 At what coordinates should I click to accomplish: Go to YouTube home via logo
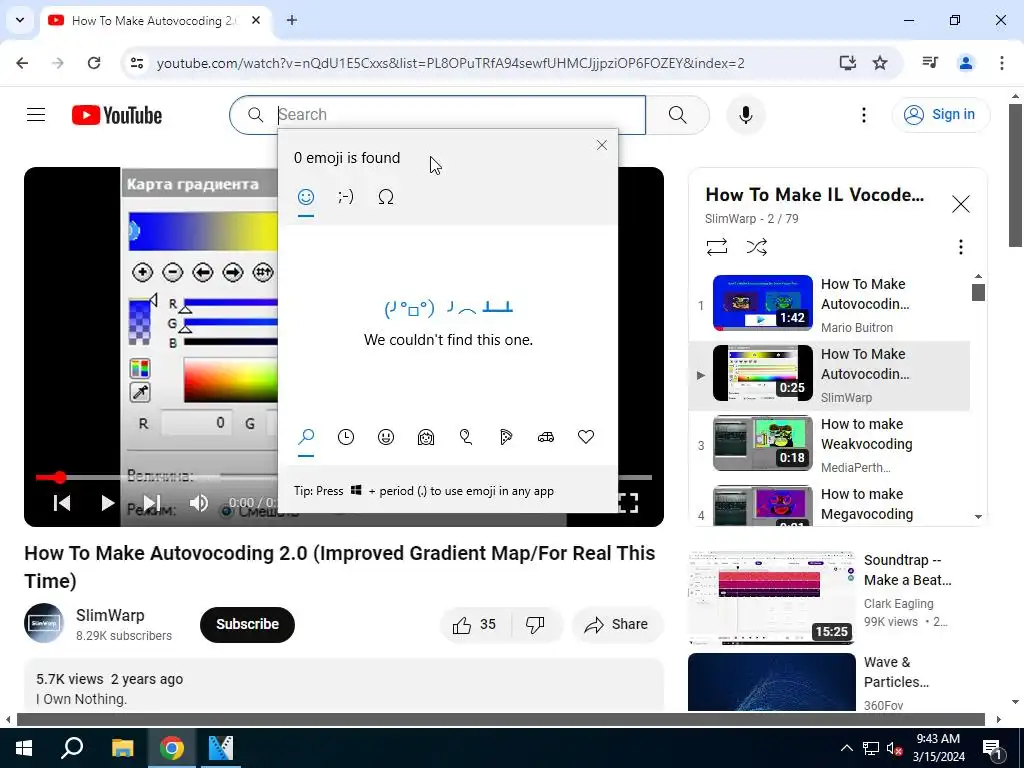tap(117, 115)
